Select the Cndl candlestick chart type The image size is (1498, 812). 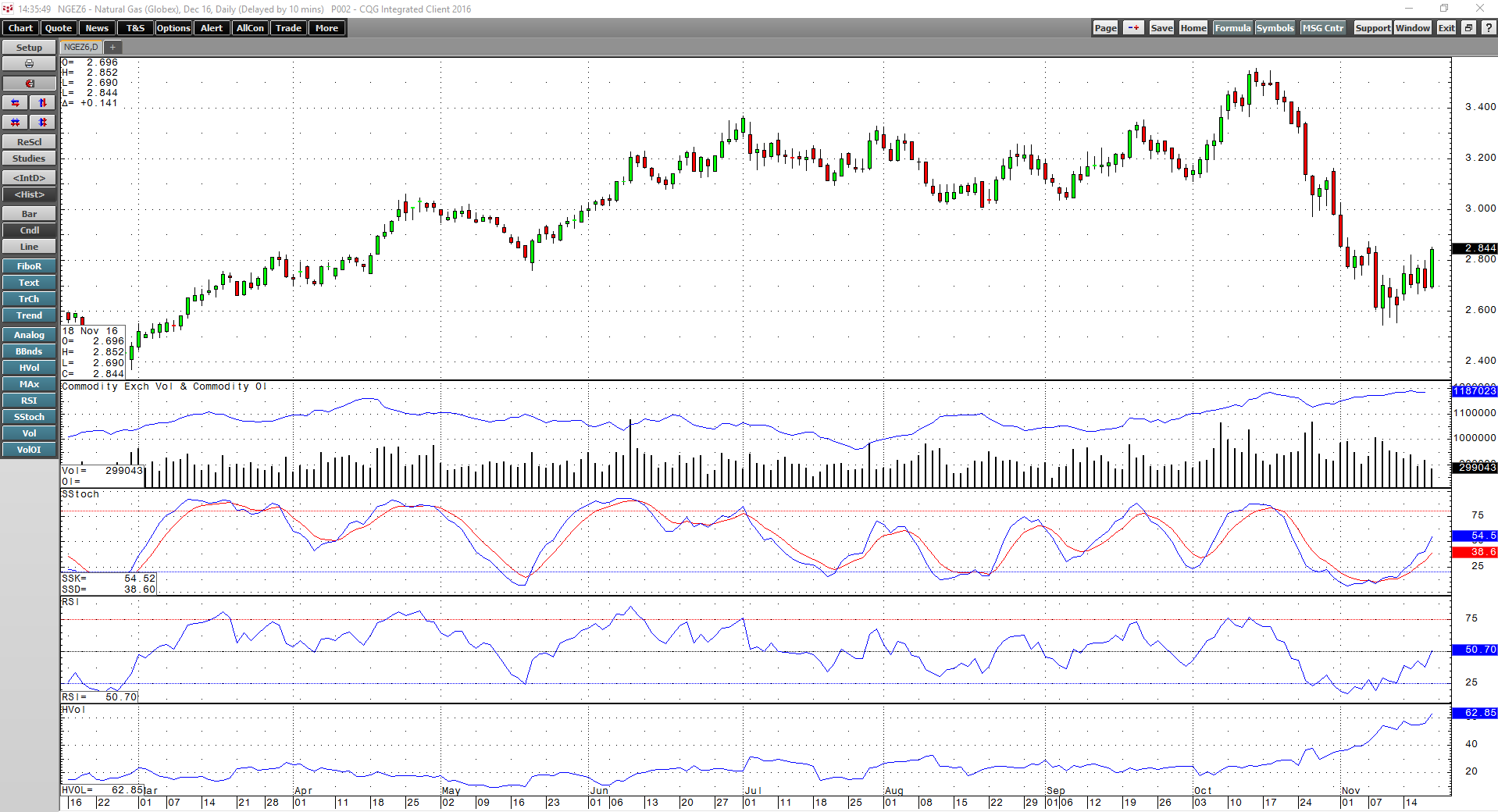coord(29,230)
